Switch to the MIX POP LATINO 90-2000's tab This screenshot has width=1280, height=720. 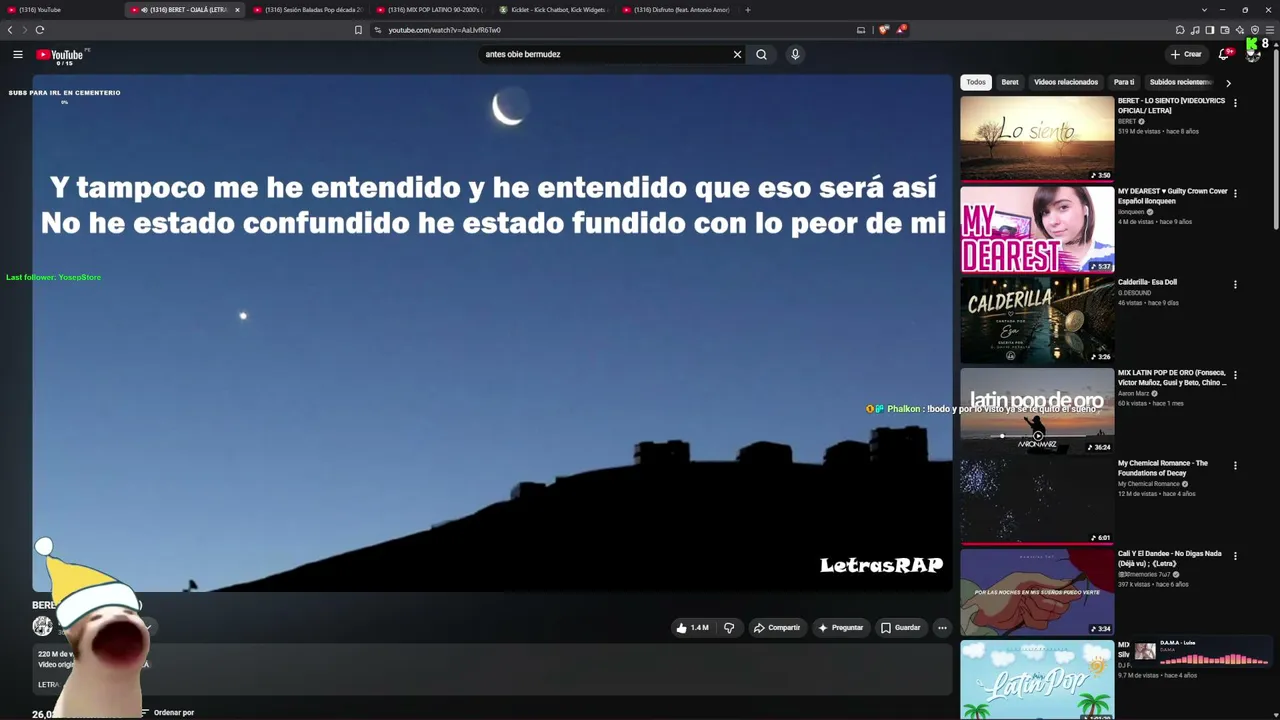431,10
